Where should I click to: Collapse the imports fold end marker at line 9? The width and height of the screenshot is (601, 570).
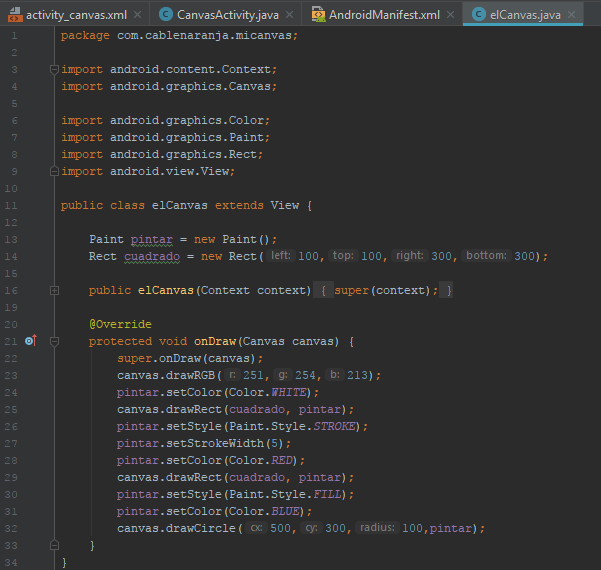[x=54, y=171]
